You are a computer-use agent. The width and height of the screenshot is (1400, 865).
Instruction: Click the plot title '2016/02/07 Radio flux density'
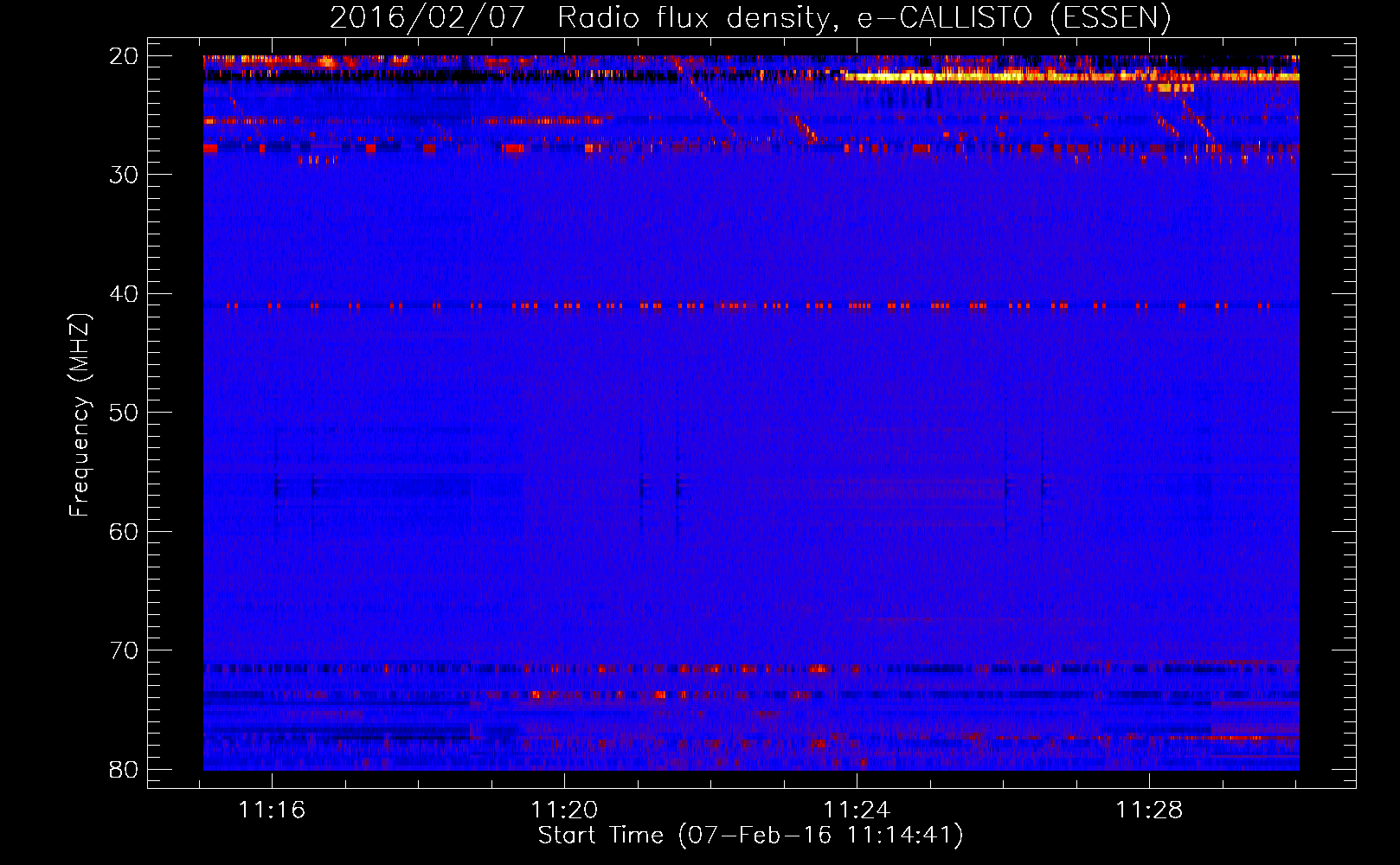point(750,17)
